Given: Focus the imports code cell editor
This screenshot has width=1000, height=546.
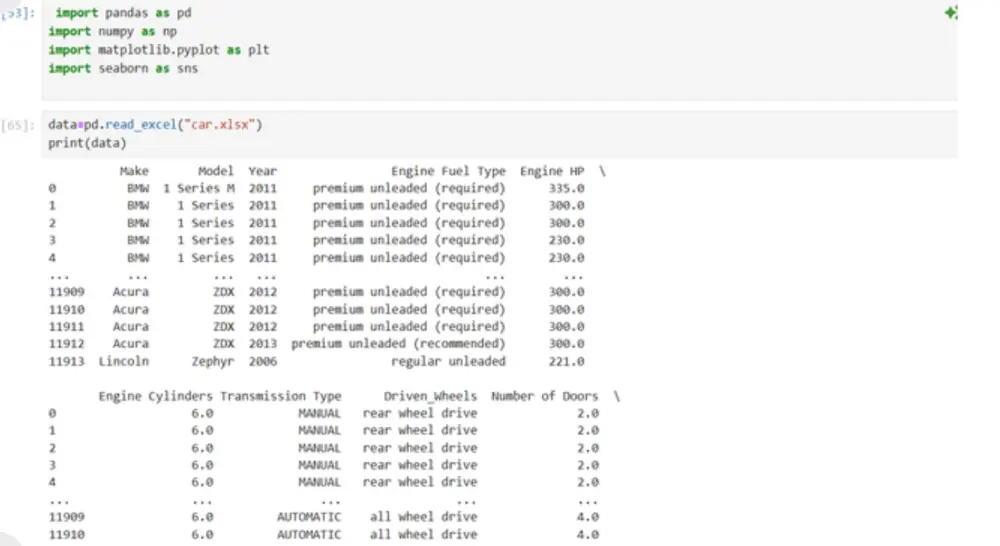Looking at the screenshot, I should 499,50.
